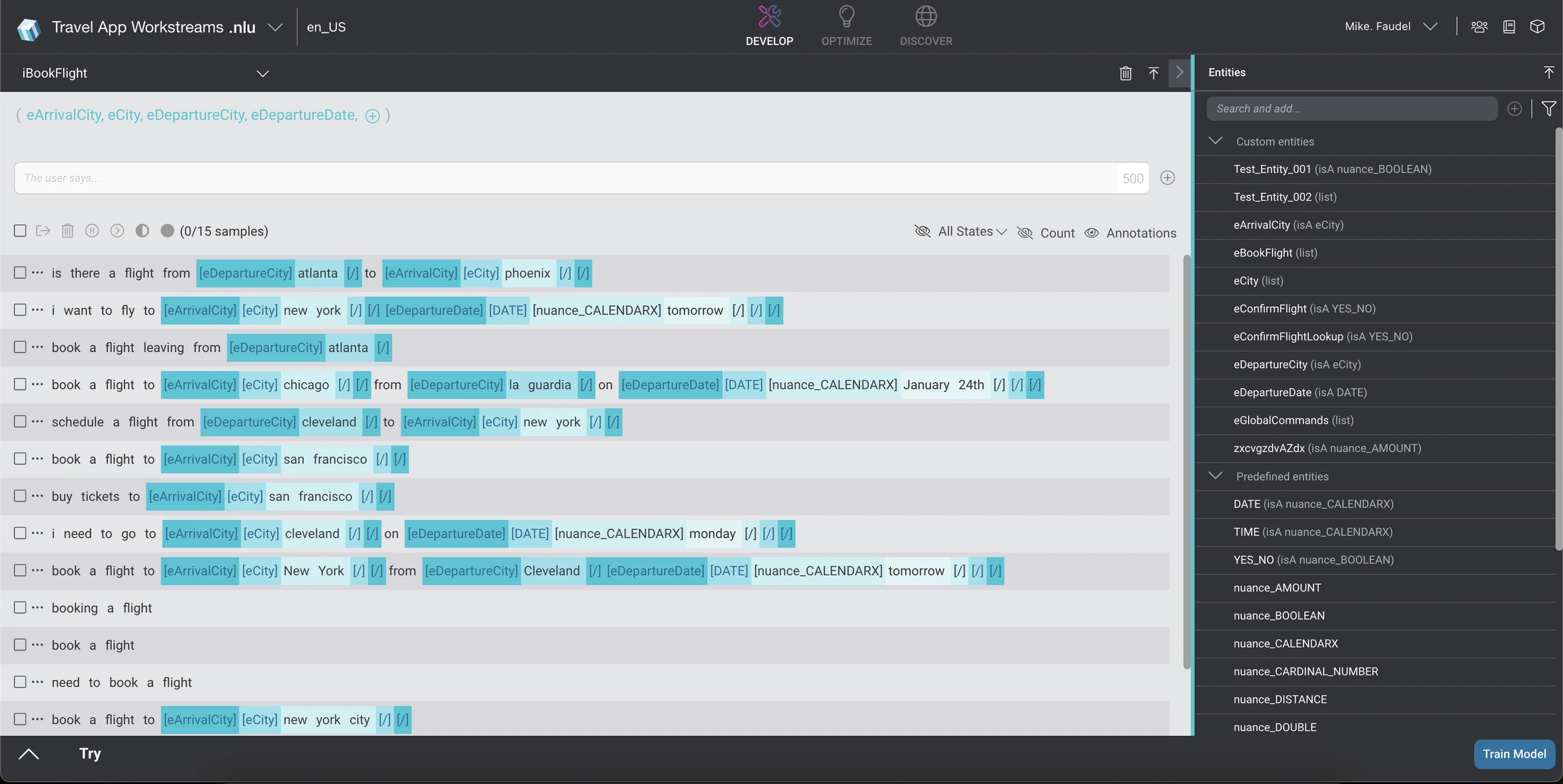1563x784 pixels.
Task: Open the iBookFlight intent dropdown
Action: pyautogui.click(x=263, y=74)
